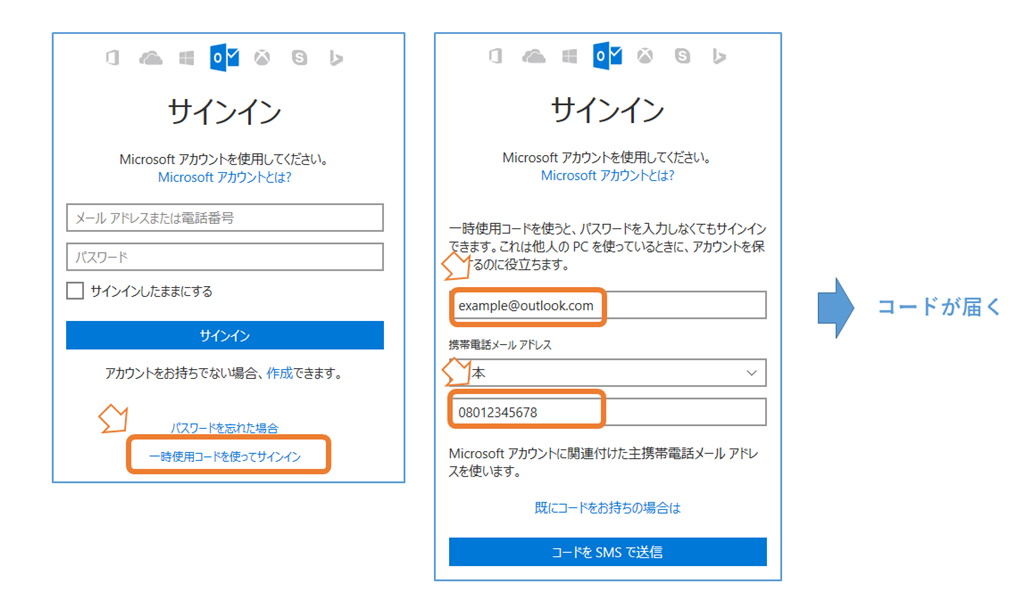Image resolution: width=1024 pixels, height=591 pixels.
Task: Click 一時使用コードを使ってサインイン link
Action: (225, 456)
